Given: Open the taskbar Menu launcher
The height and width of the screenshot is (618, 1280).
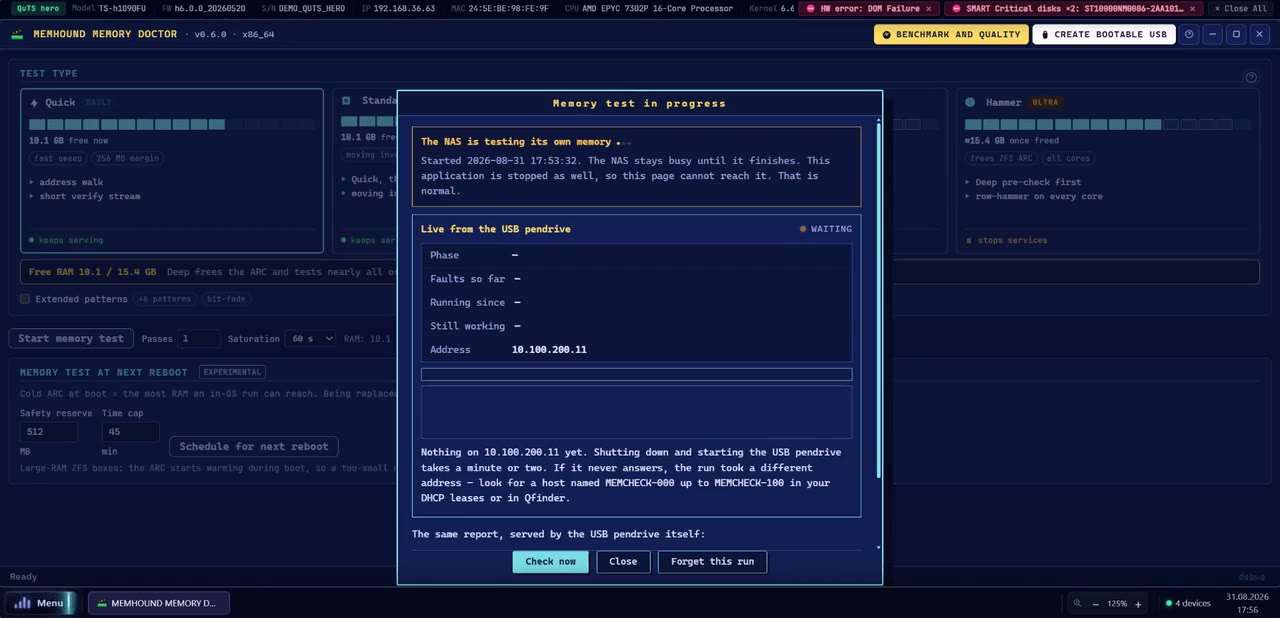Looking at the screenshot, I should (40, 603).
